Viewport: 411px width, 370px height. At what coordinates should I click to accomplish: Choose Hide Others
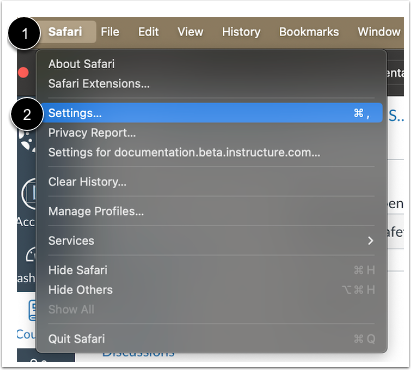pyautogui.click(x=211, y=290)
